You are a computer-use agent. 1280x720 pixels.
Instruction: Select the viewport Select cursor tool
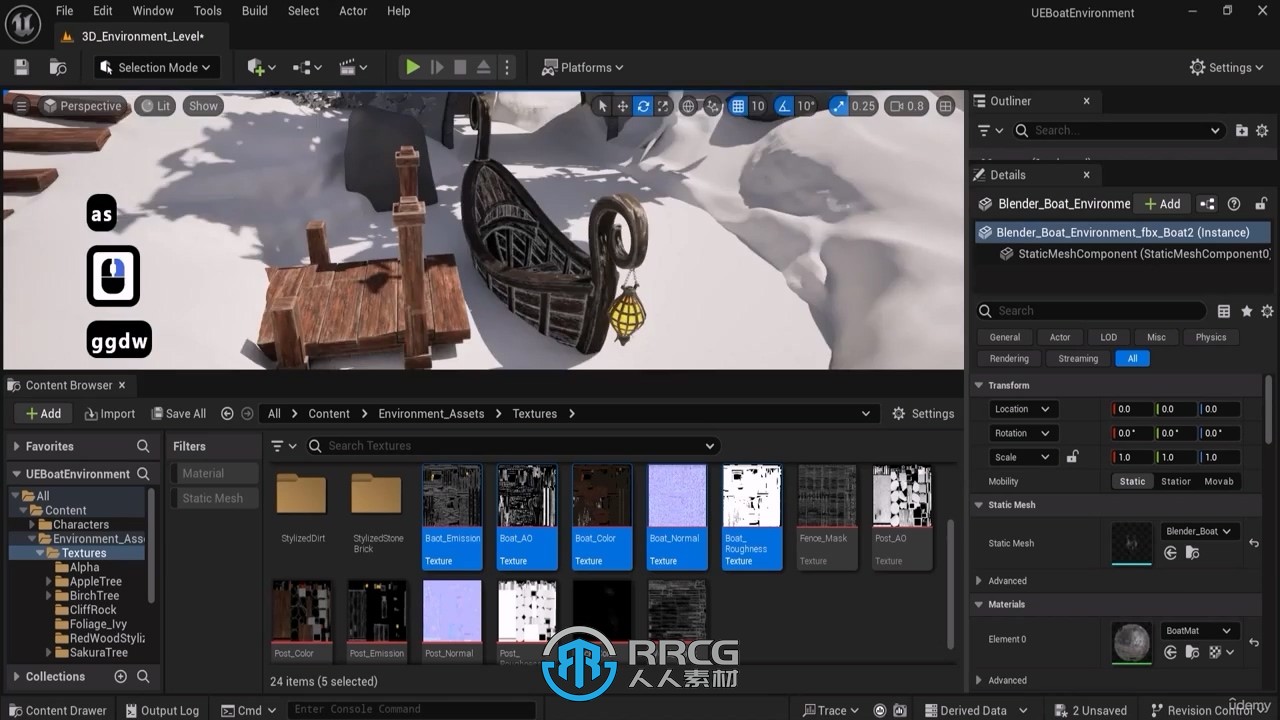point(602,106)
